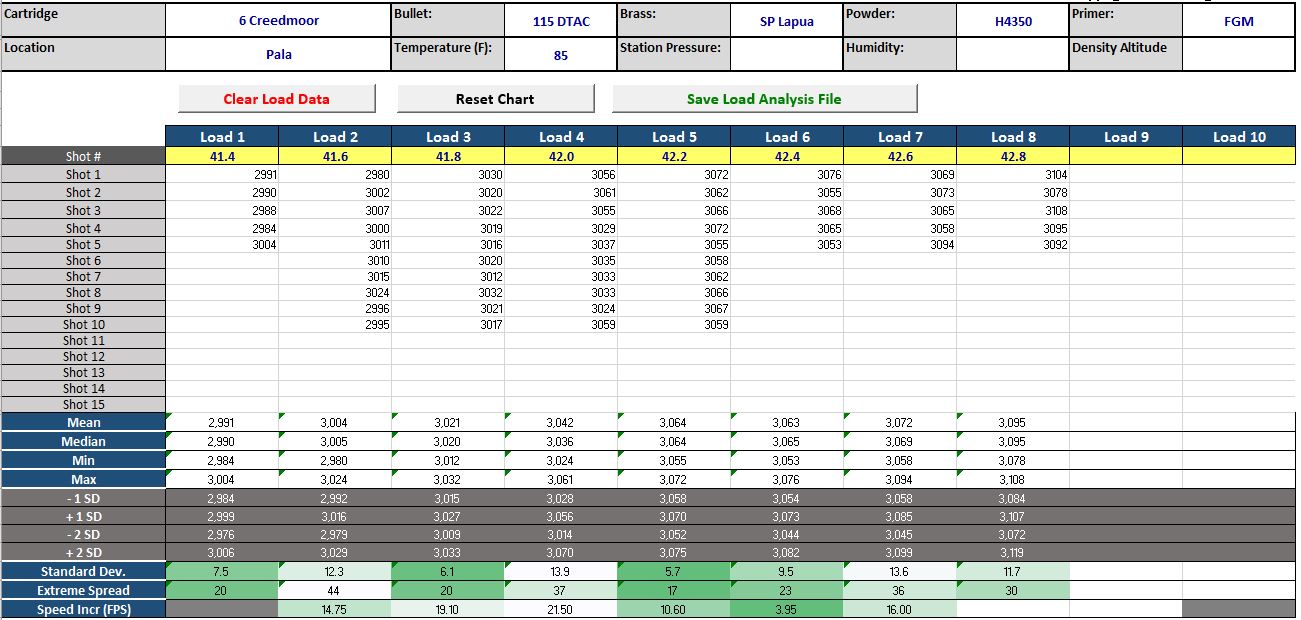Click the Shot # row header
The image size is (1301, 620).
[83, 156]
